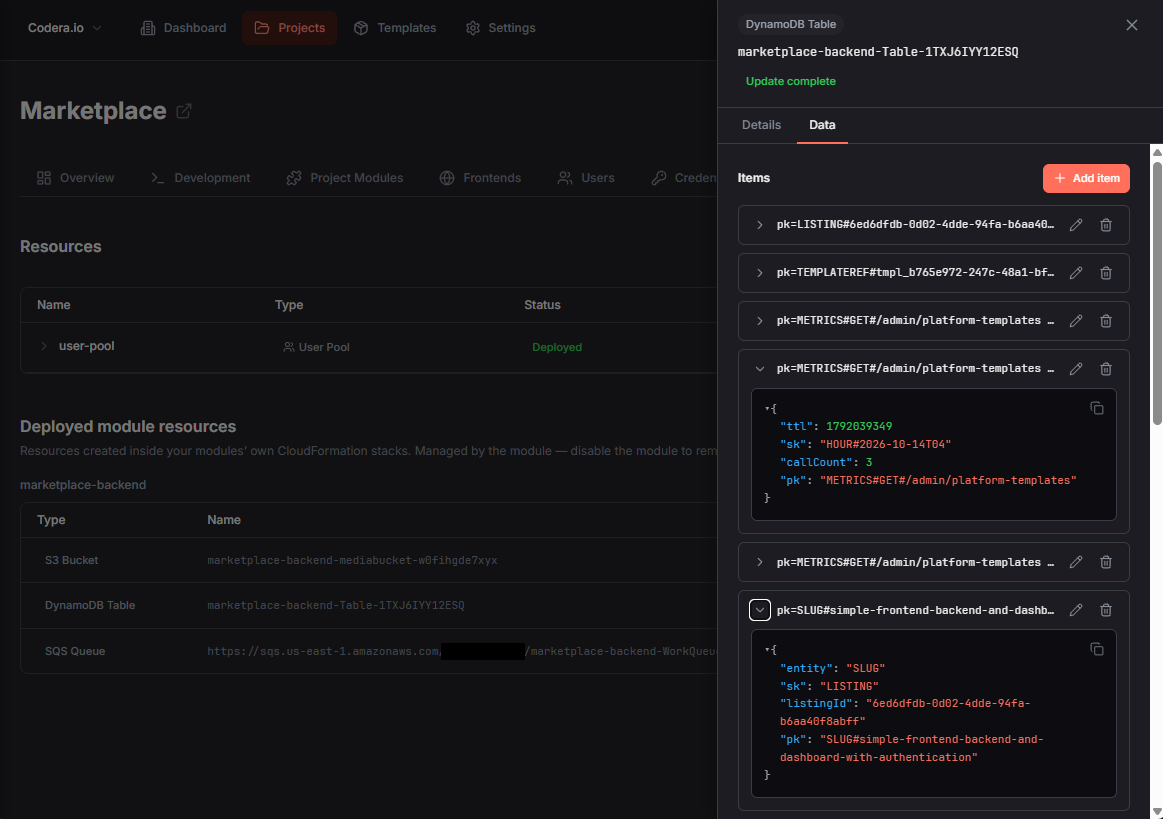Screen dimensions: 1163x819
Task: Click marketplace-backend-Table-1TXJ6IYY12ESQ in resources table
Action: pyautogui.click(x=335, y=605)
